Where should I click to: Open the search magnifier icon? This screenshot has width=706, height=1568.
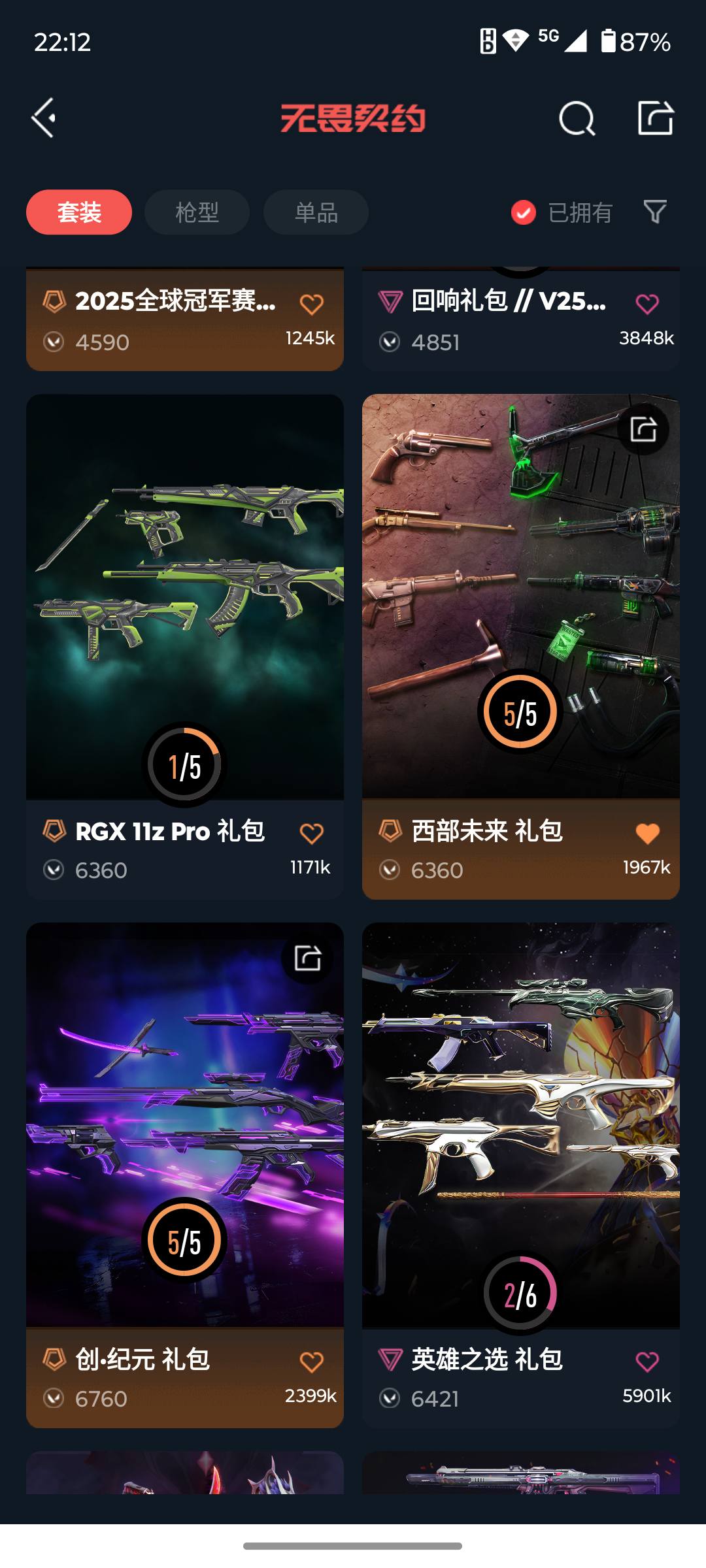pos(577,118)
